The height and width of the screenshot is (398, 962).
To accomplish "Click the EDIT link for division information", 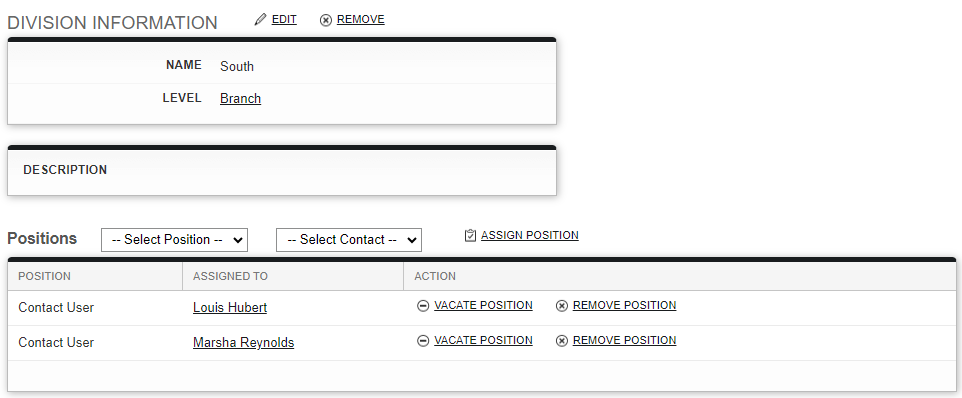I will [284, 20].
